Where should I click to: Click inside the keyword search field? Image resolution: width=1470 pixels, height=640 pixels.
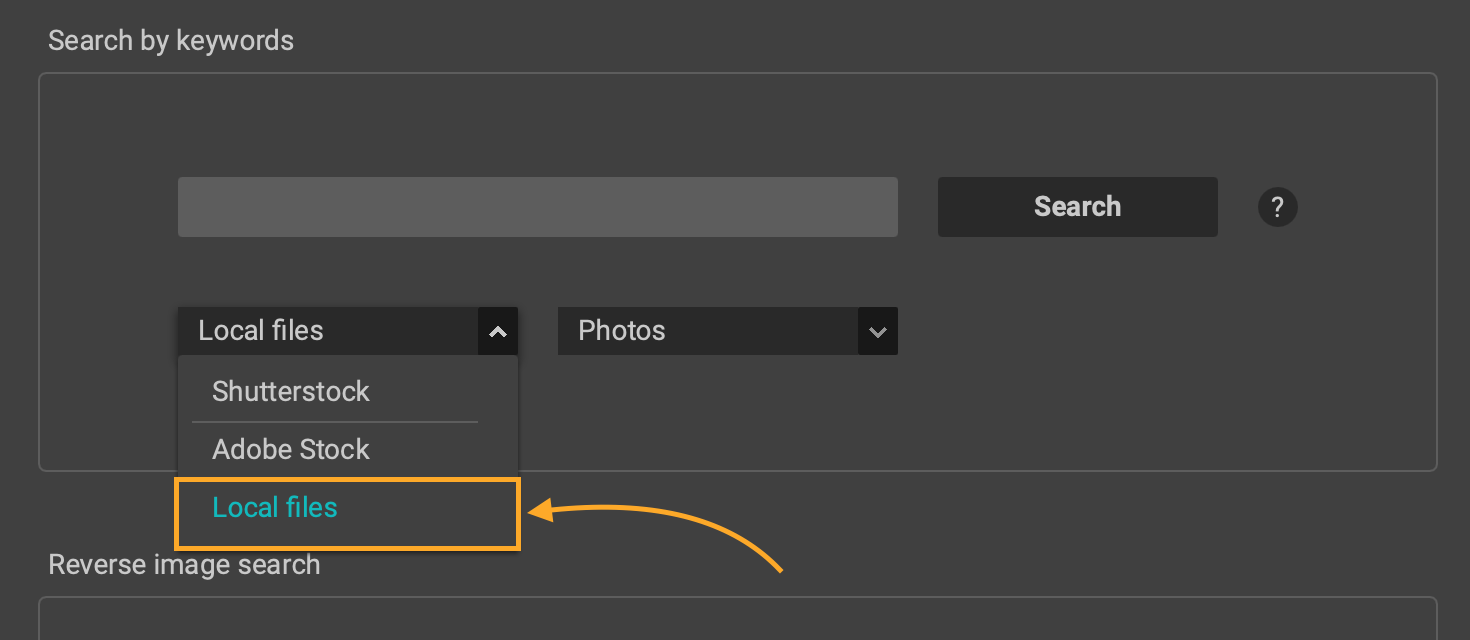[537, 207]
